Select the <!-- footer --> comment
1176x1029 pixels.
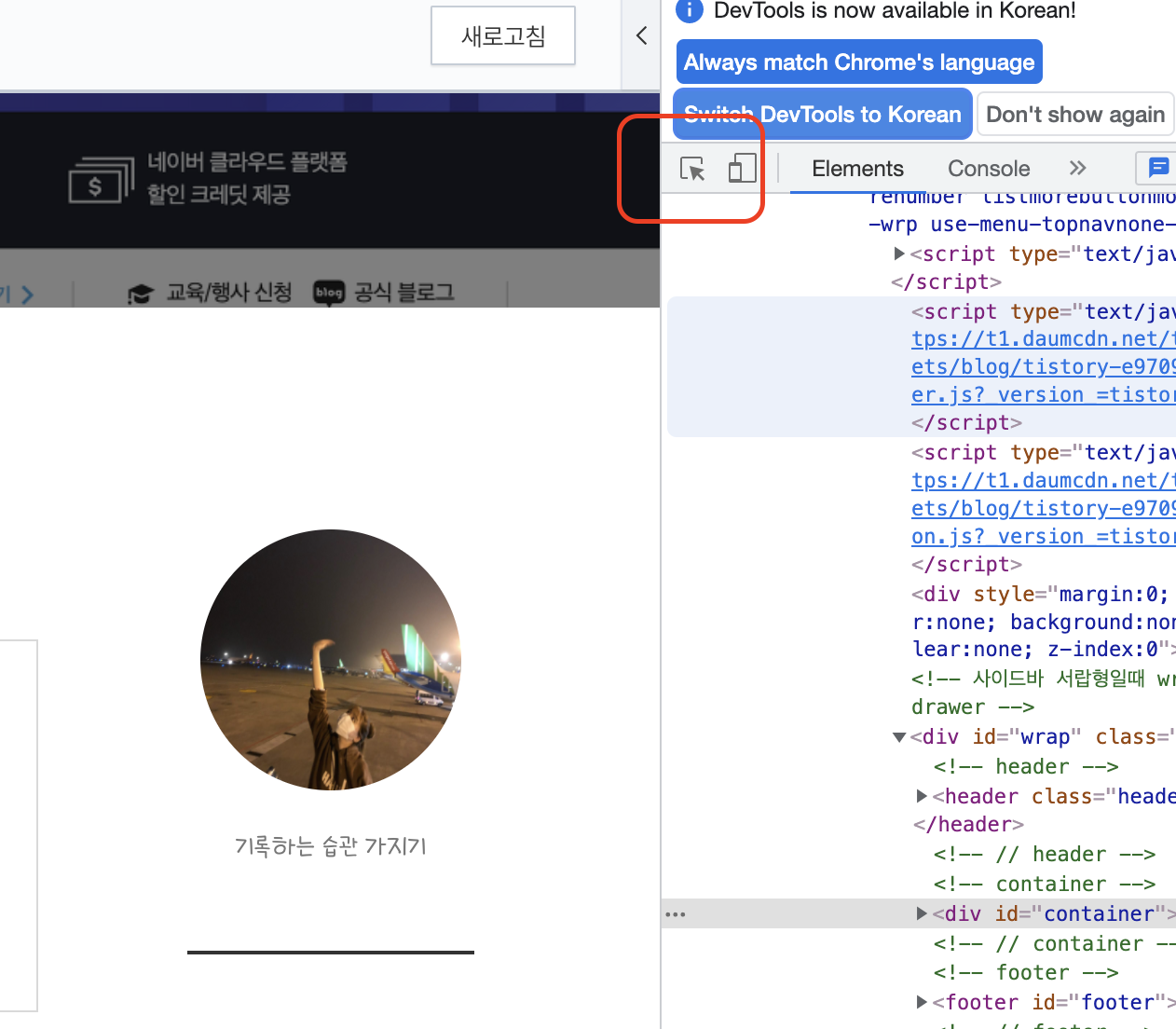pos(1026,972)
